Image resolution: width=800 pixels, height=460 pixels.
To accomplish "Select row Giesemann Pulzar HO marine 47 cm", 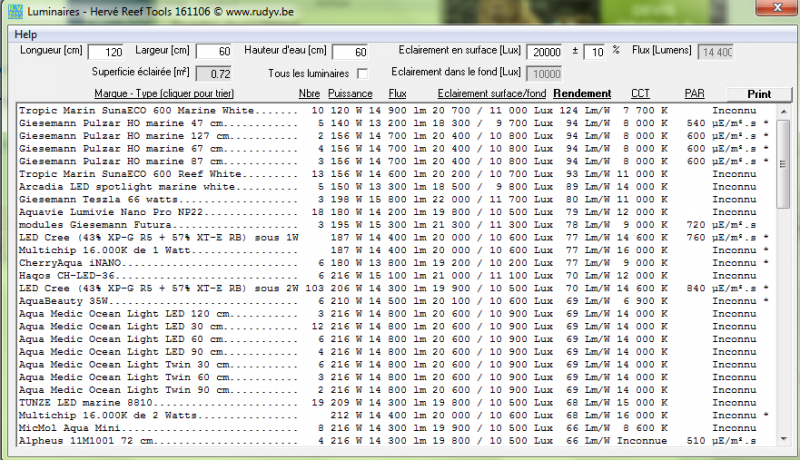I will [396, 123].
